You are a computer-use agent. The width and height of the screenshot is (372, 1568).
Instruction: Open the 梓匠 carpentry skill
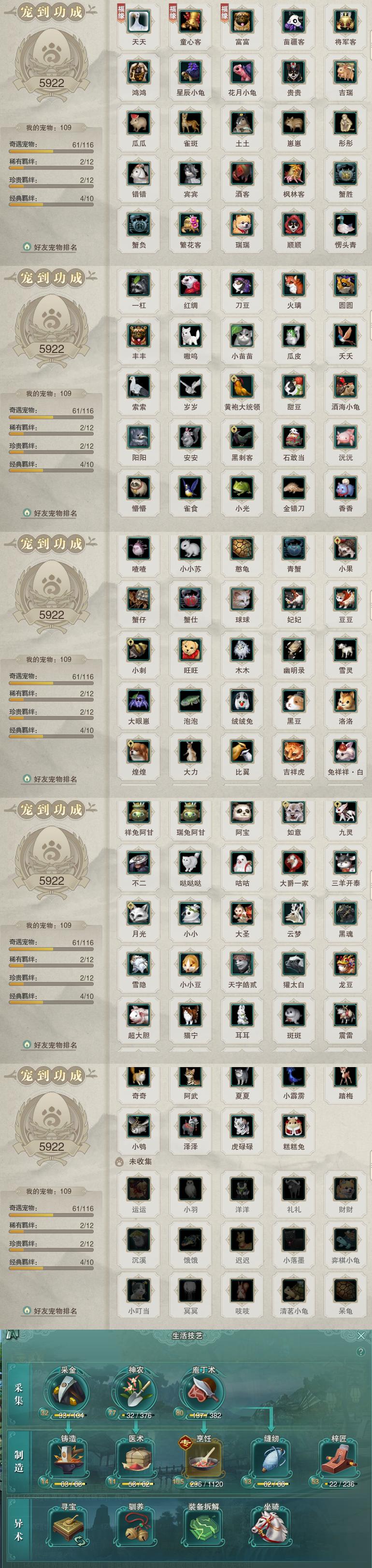(x=339, y=1462)
